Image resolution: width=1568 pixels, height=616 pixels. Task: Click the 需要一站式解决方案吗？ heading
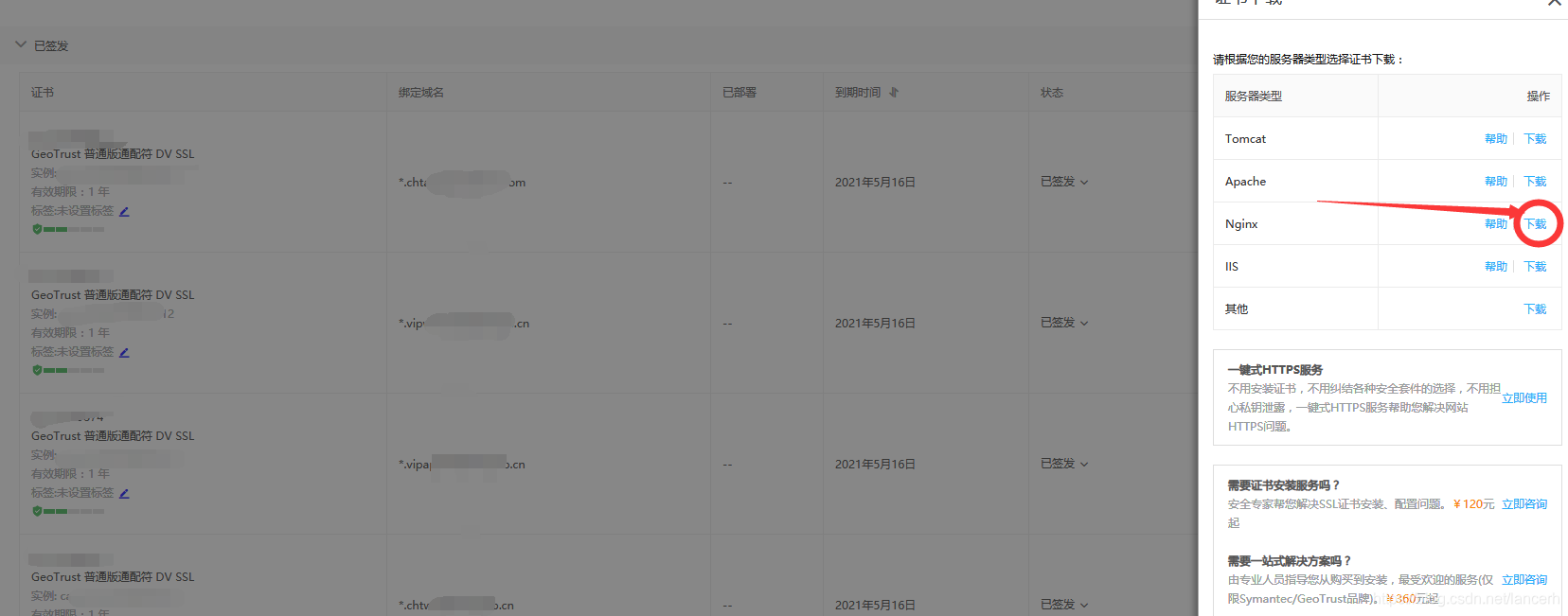(1291, 561)
